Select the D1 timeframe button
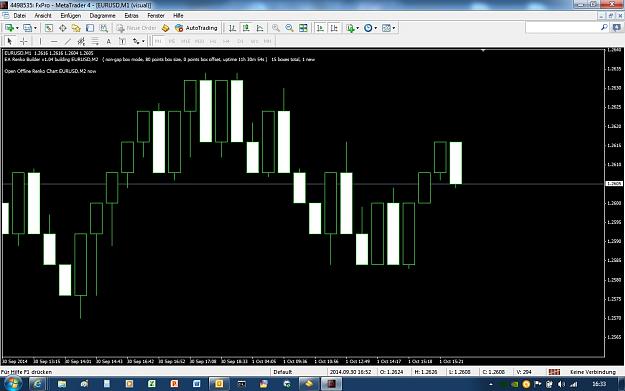 click(240, 41)
